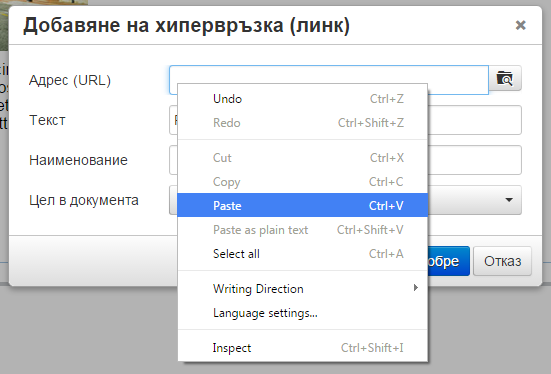Click Paste as plain text entry

click(303, 230)
